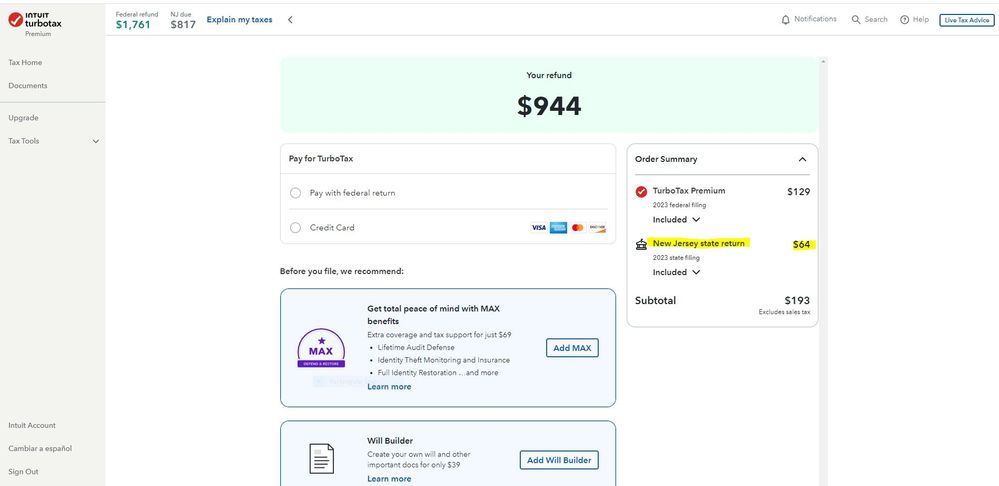Click the New Jersey state return label
This screenshot has height=486, width=999.
coord(698,243)
